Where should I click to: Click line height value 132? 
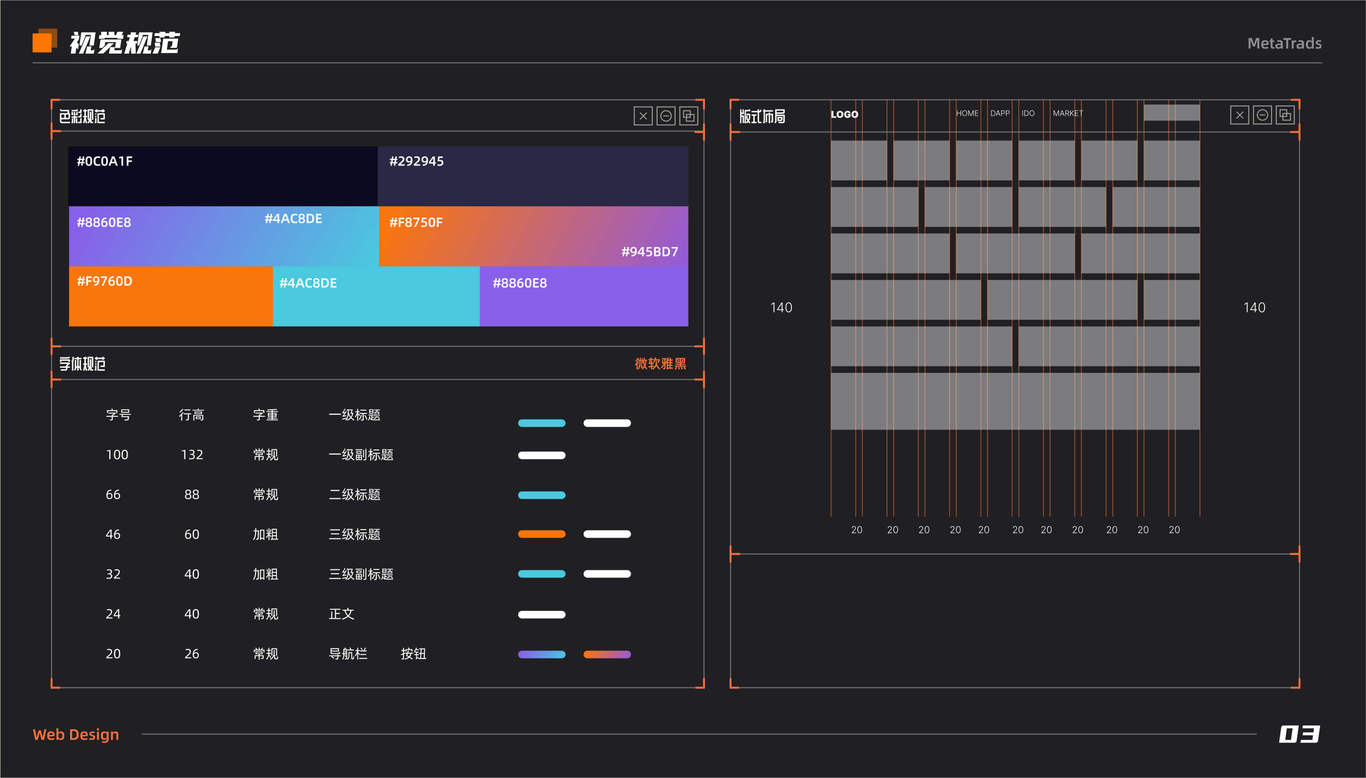[x=192, y=455]
